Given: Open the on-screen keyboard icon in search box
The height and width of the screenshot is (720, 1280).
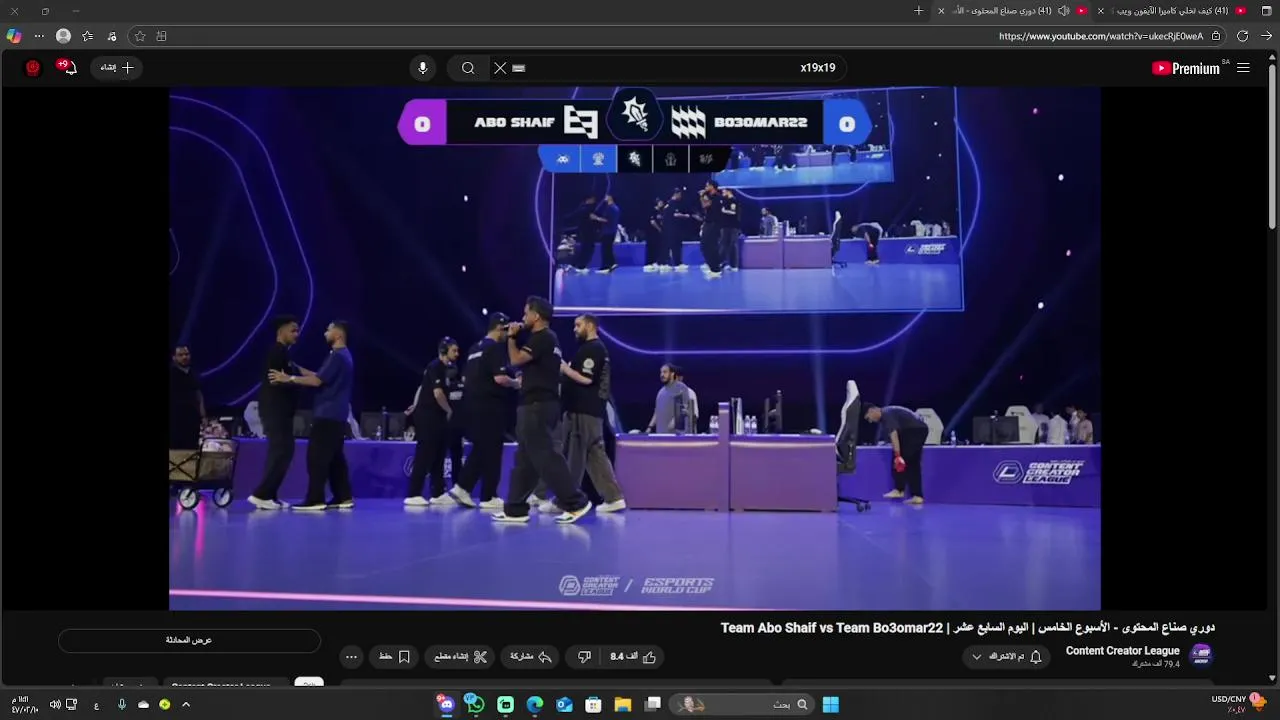Looking at the screenshot, I should point(518,68).
